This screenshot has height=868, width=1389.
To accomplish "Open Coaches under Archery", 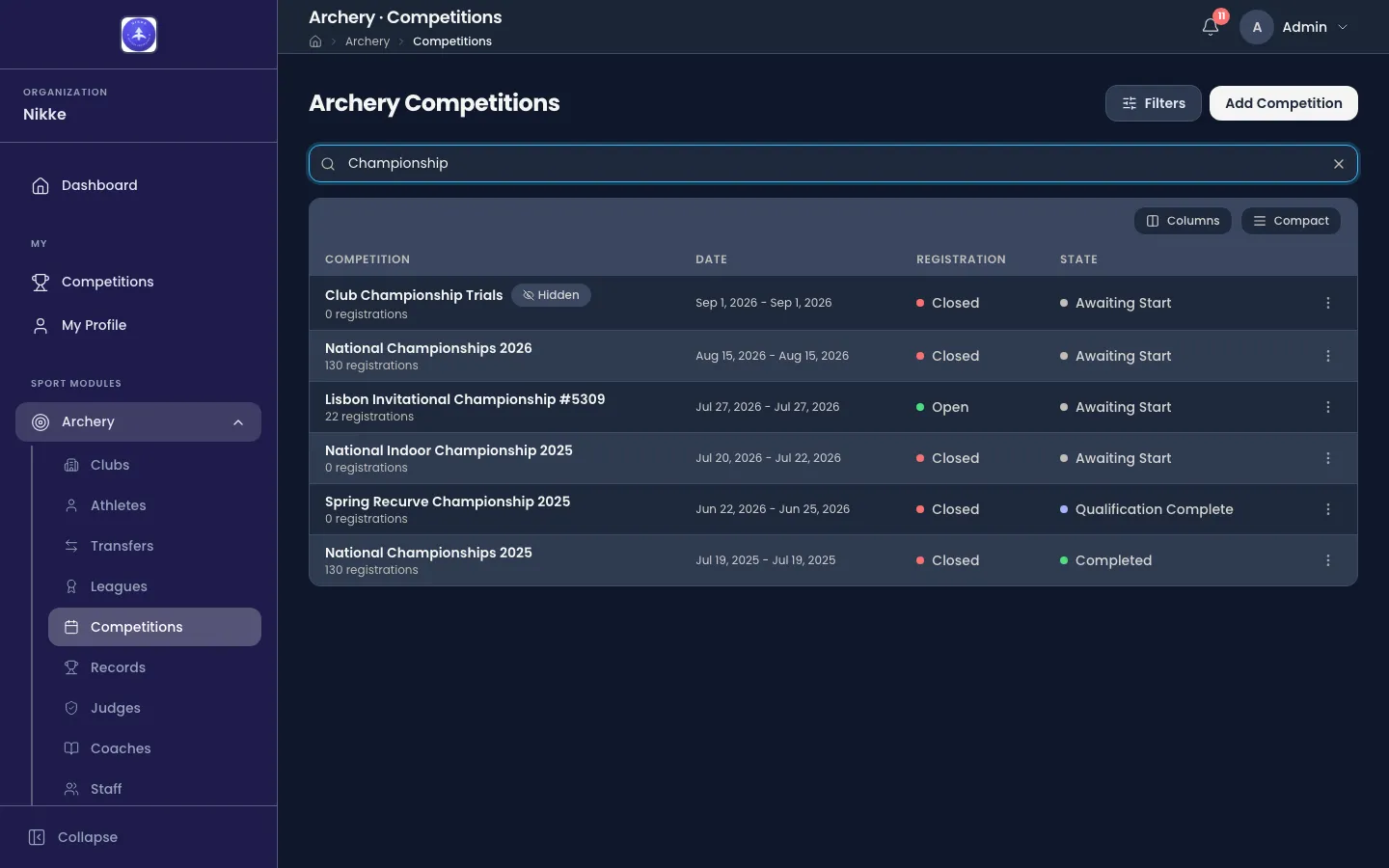I will point(154,748).
